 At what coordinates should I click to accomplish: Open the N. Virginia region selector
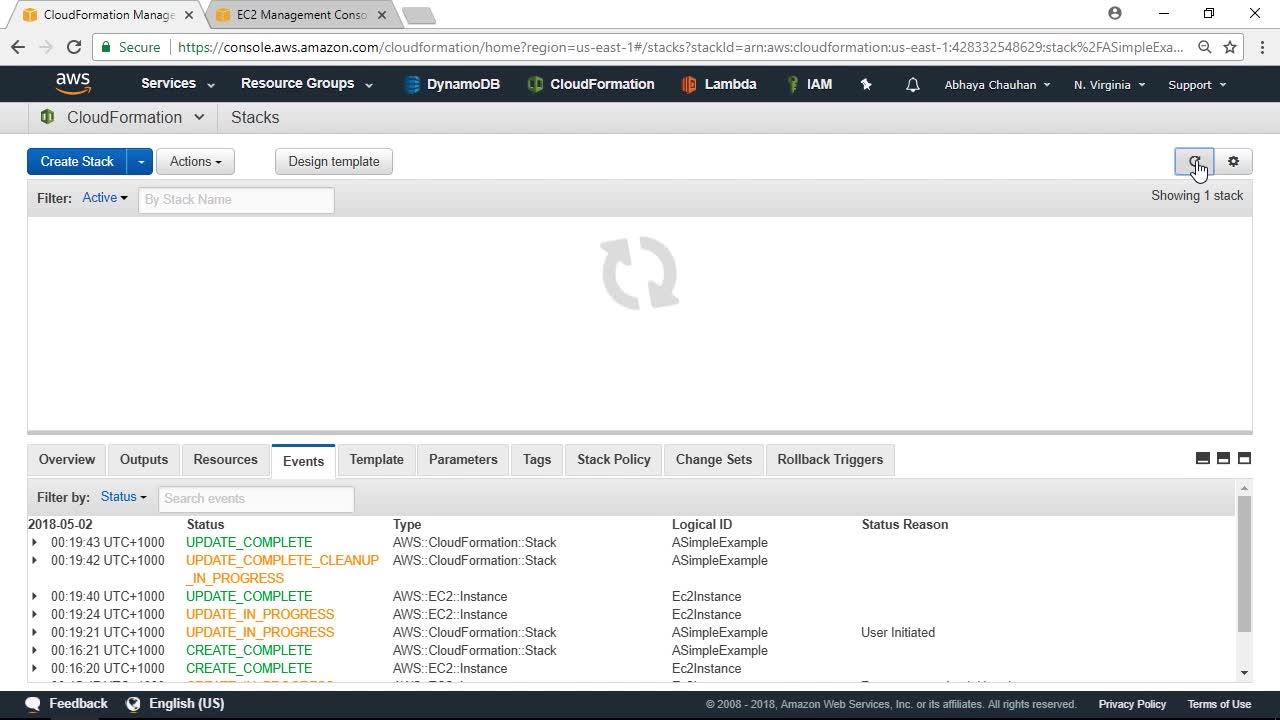click(x=1110, y=85)
